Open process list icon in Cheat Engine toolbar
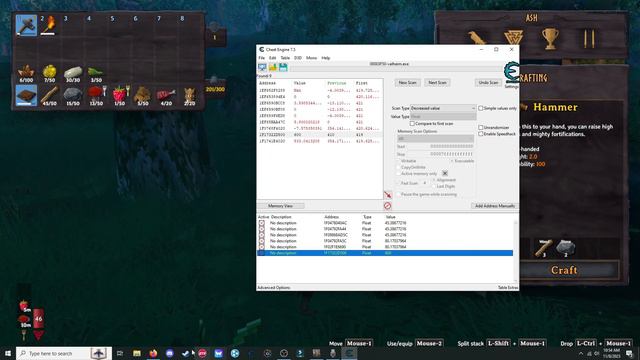Image resolution: width=640 pixels, height=360 pixels. tap(262, 67)
